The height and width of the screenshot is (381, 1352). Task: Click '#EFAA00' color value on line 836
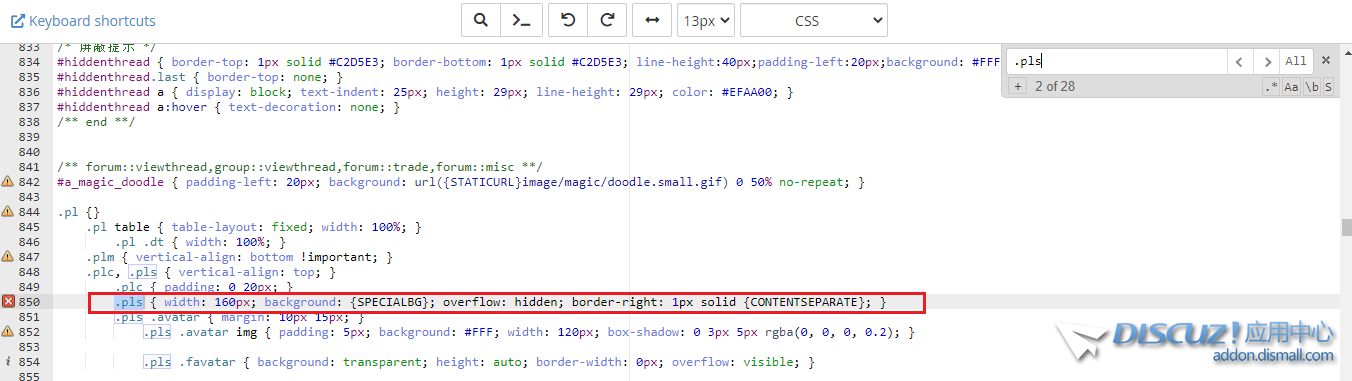pyautogui.click(x=750, y=92)
